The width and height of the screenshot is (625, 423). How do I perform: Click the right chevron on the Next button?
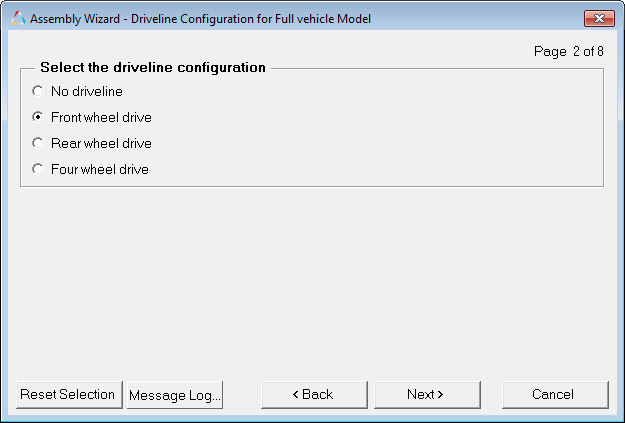click(x=440, y=395)
